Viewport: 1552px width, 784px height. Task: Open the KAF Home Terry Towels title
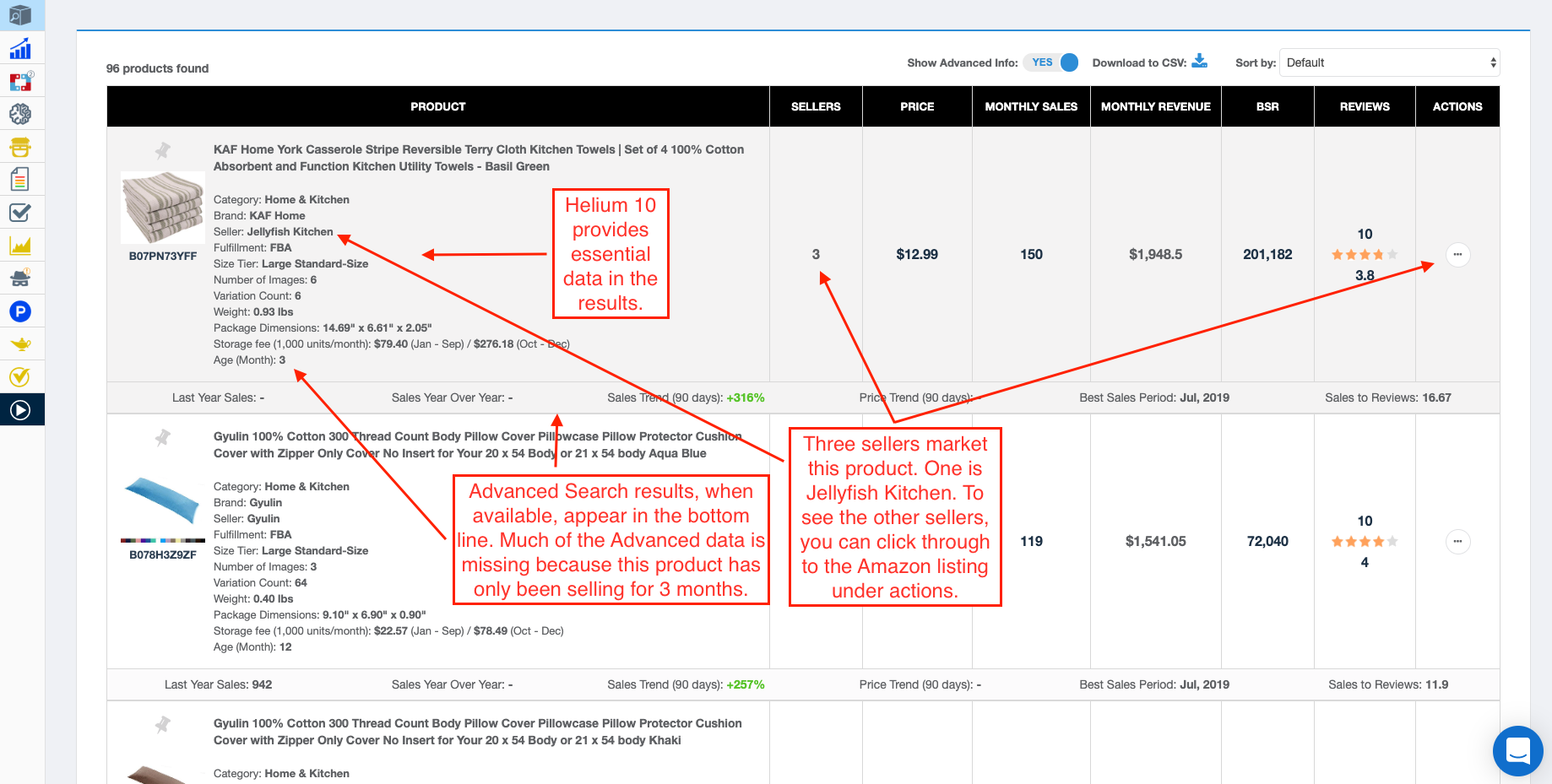click(x=479, y=158)
